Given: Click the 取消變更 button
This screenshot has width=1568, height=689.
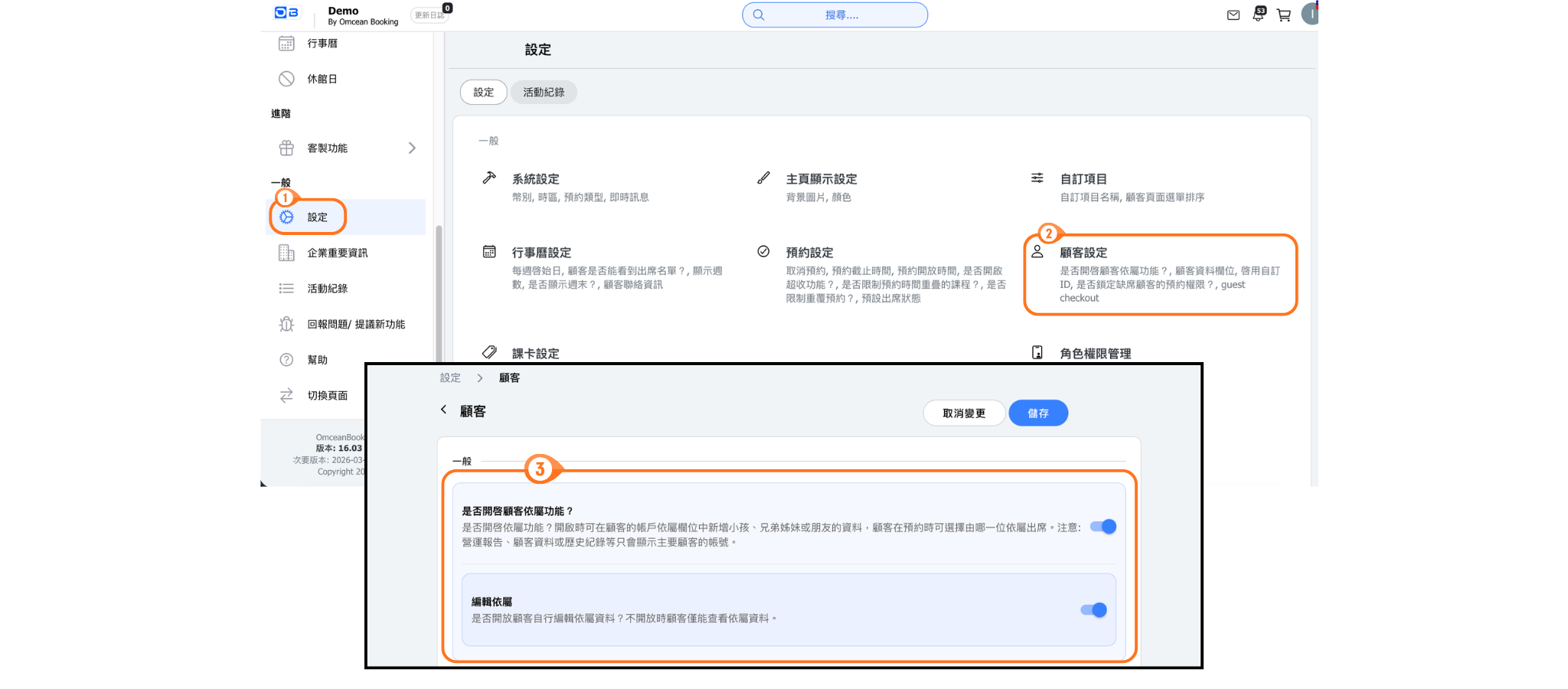Looking at the screenshot, I should pyautogui.click(x=963, y=413).
